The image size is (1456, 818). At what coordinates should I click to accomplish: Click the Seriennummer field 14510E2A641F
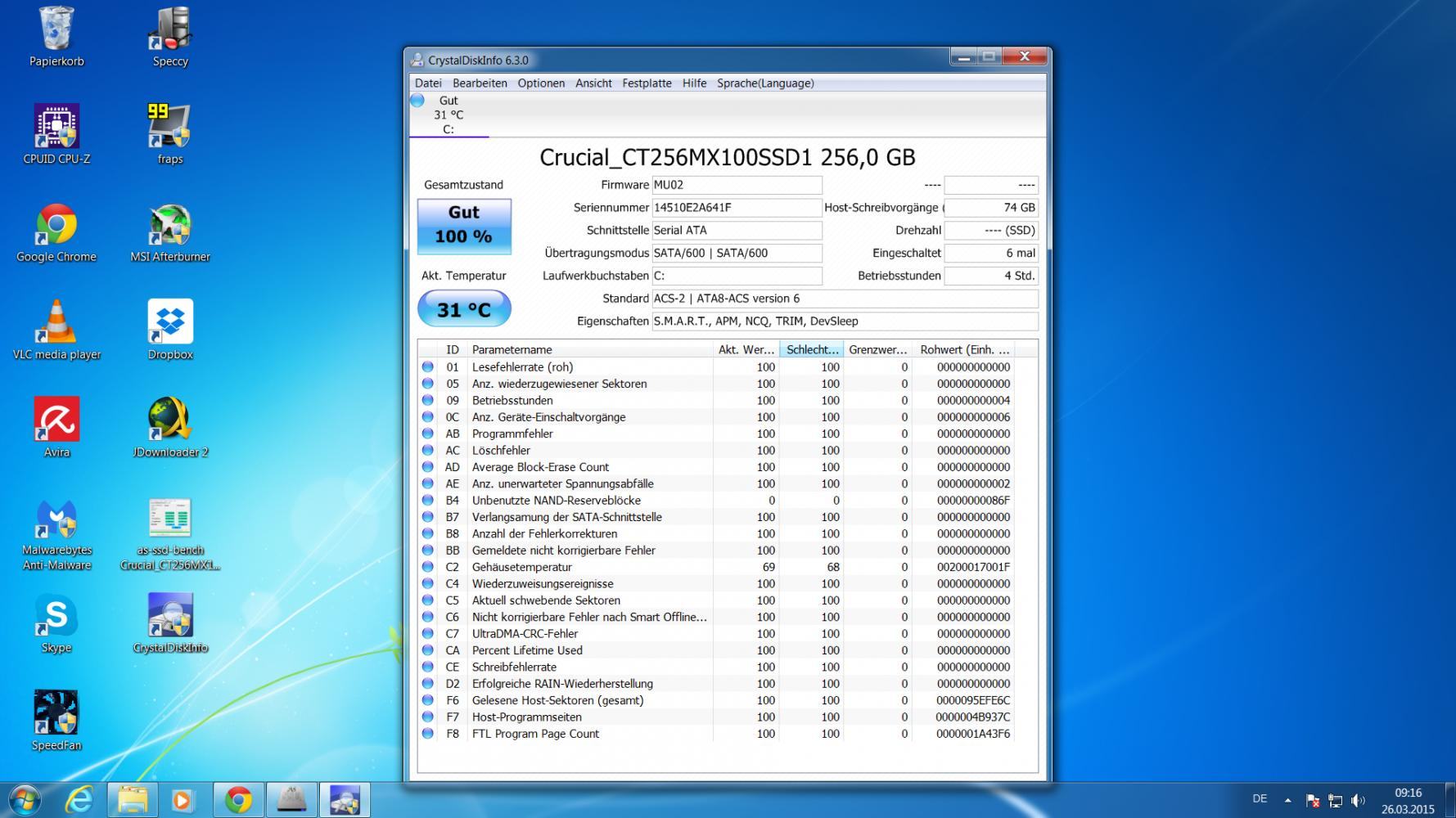coord(737,208)
